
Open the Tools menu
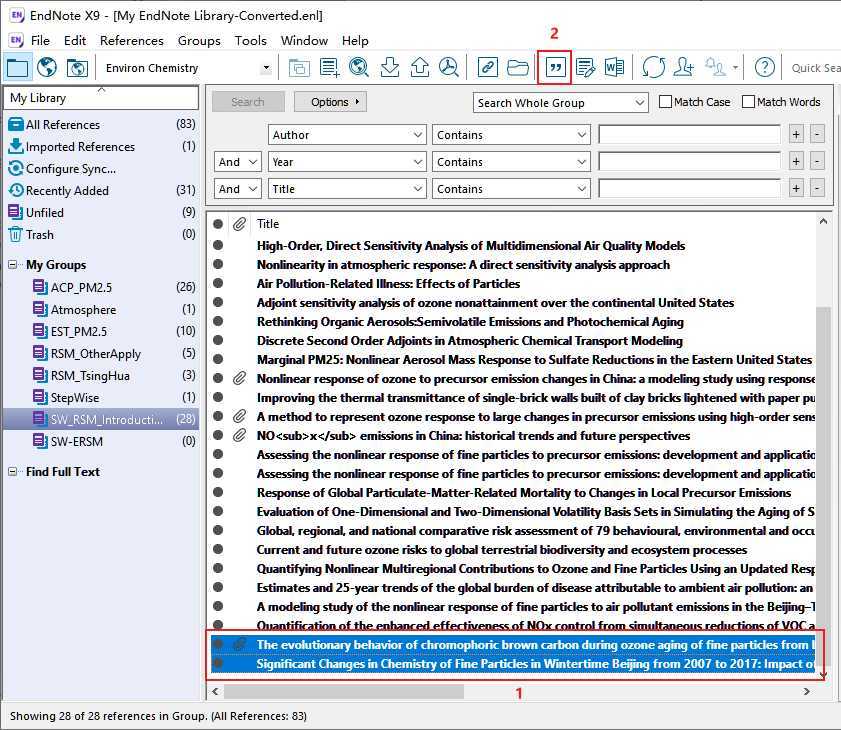click(x=250, y=41)
